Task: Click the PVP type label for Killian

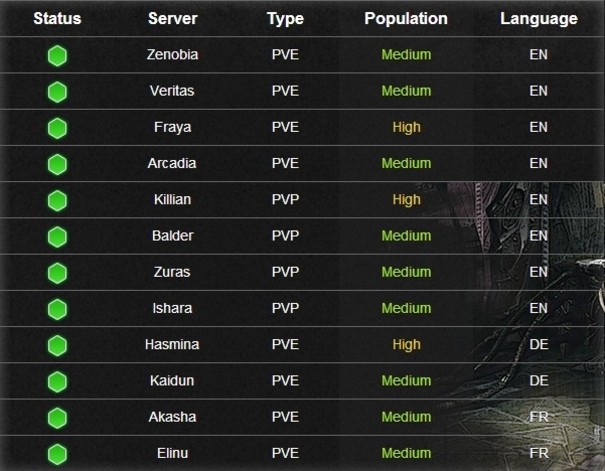Action: pos(285,199)
